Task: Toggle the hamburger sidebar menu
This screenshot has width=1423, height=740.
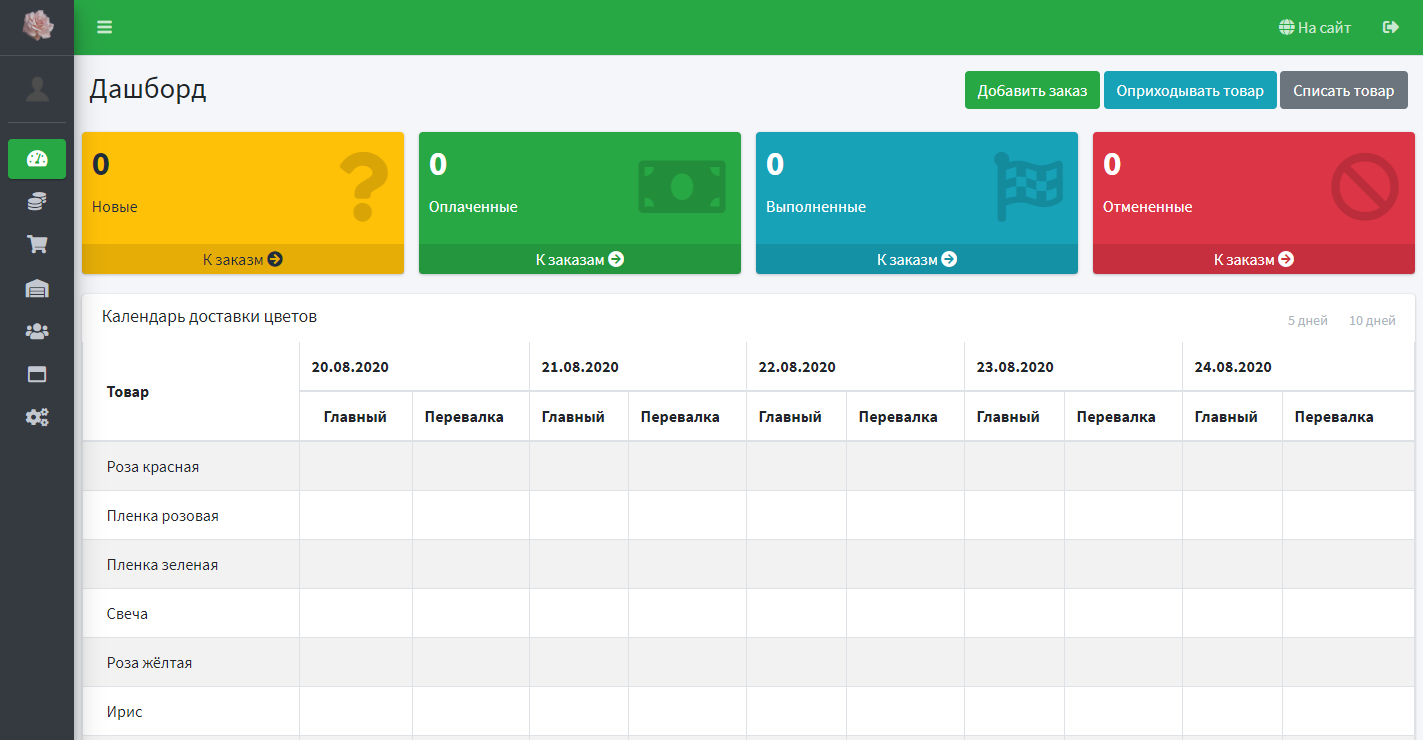Action: point(104,27)
